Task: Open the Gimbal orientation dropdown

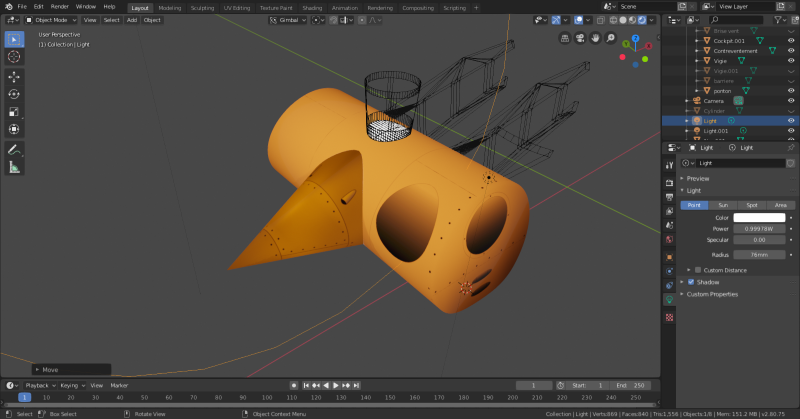Action: click(x=287, y=19)
